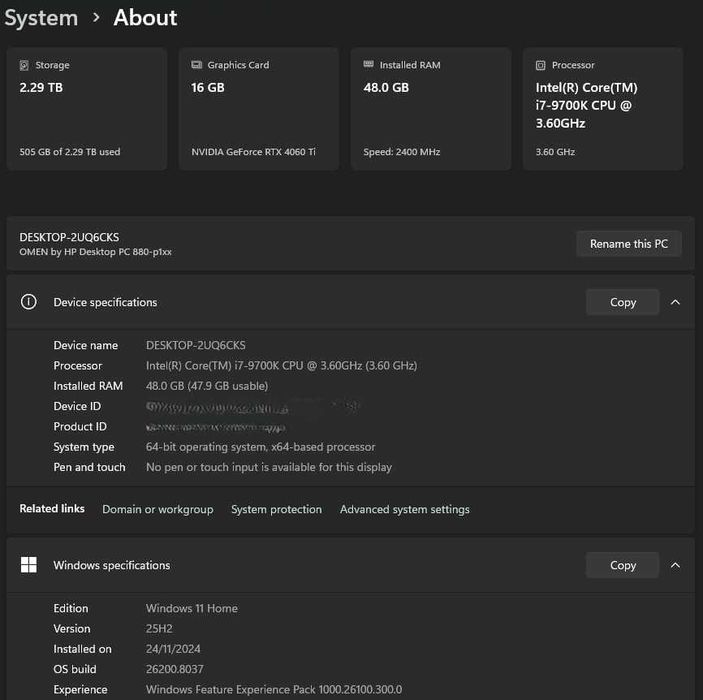The height and width of the screenshot is (700, 703).
Task: Open Advanced system settings link
Action: click(x=405, y=509)
